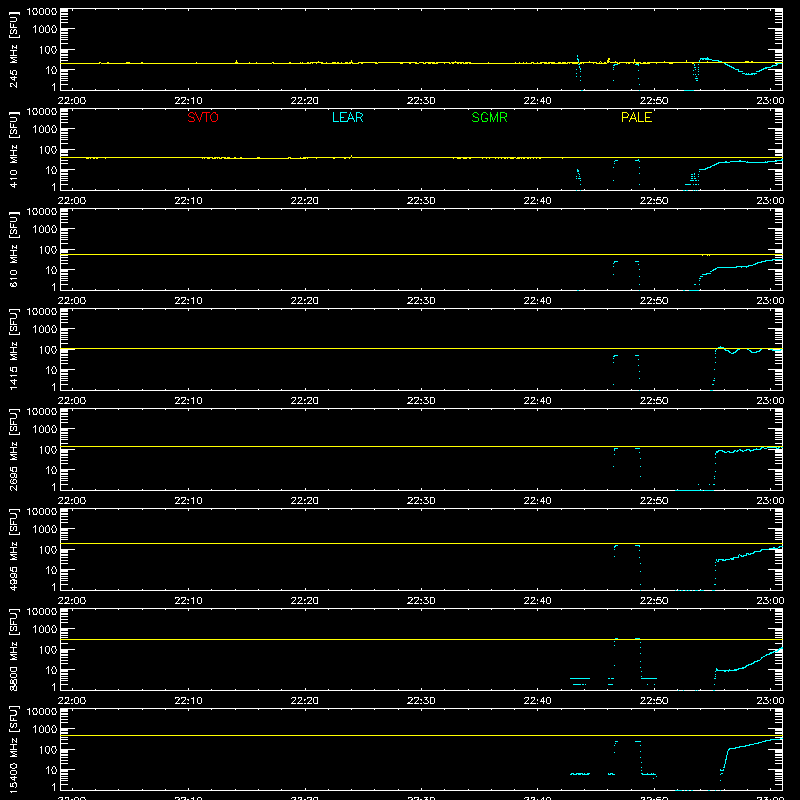Click 22:40 tick label under 2695 MHz plot
This screenshot has height=800, width=800.
(x=537, y=501)
